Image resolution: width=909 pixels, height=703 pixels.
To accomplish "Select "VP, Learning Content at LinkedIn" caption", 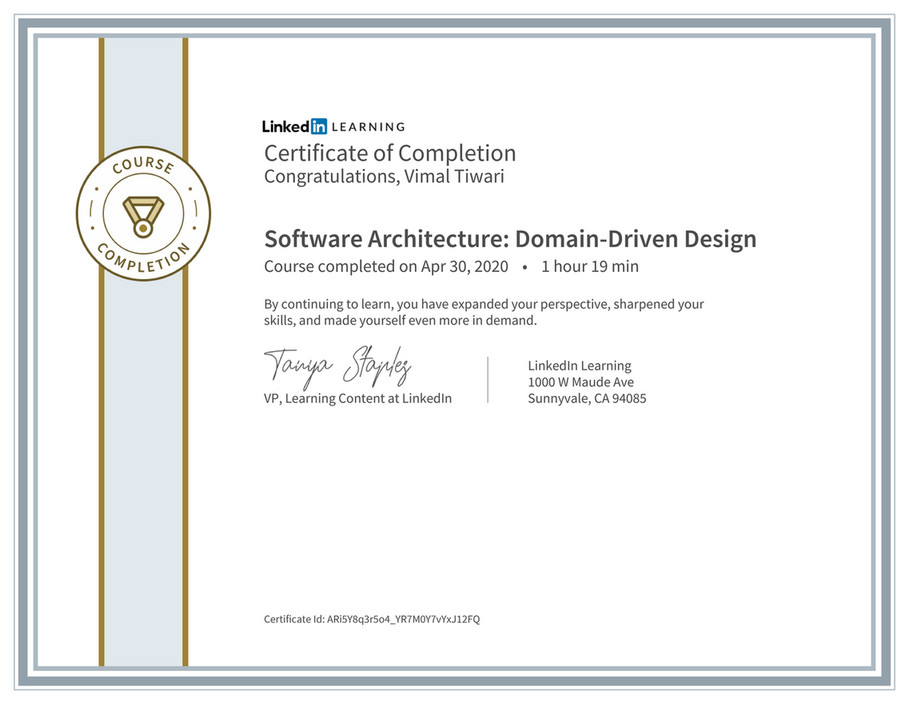I will click(x=358, y=398).
